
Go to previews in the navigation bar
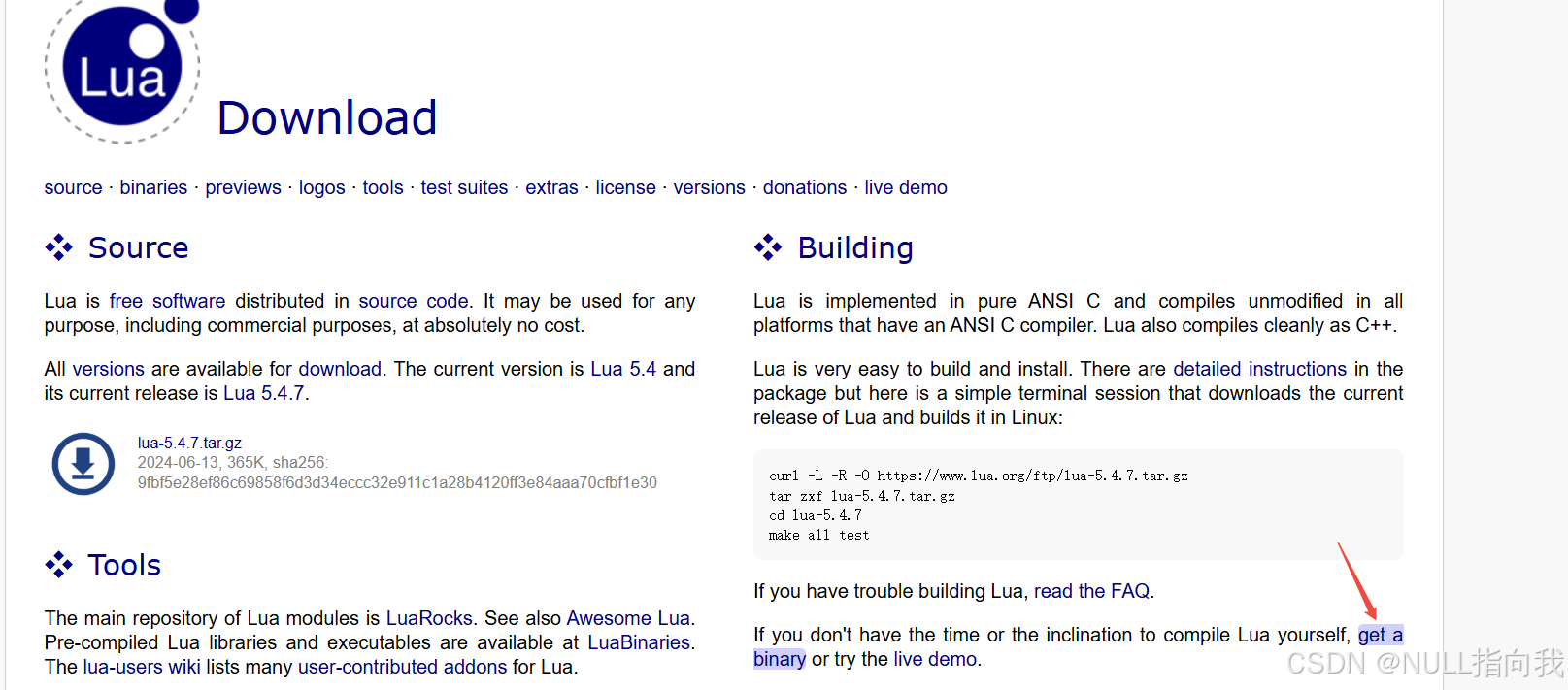(243, 187)
